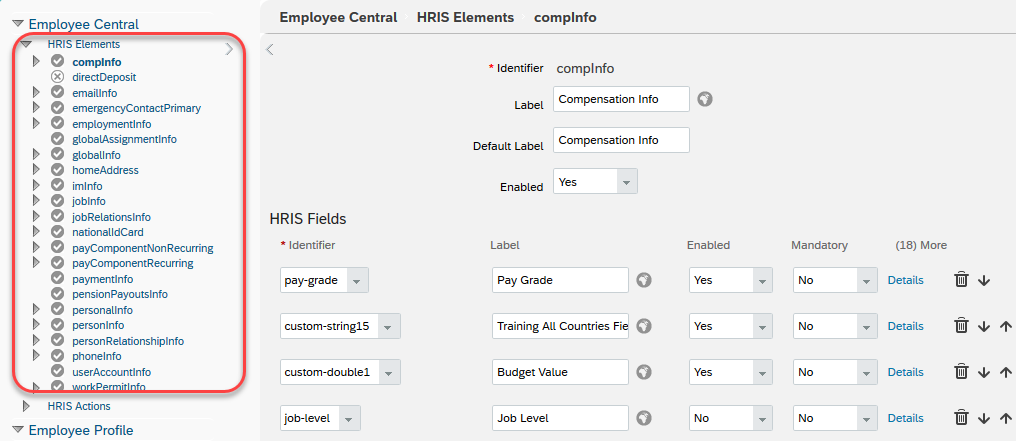
Task: Click the status check icon beside compInfo
Action: (58, 62)
